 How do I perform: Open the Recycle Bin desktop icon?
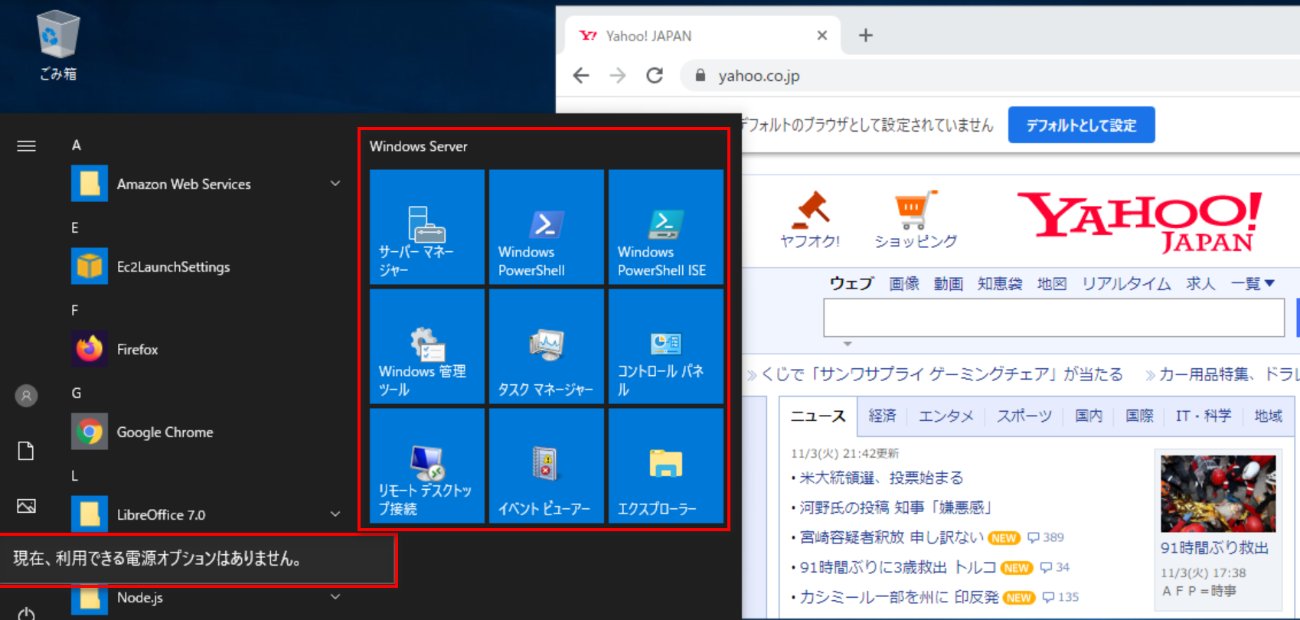tap(57, 46)
